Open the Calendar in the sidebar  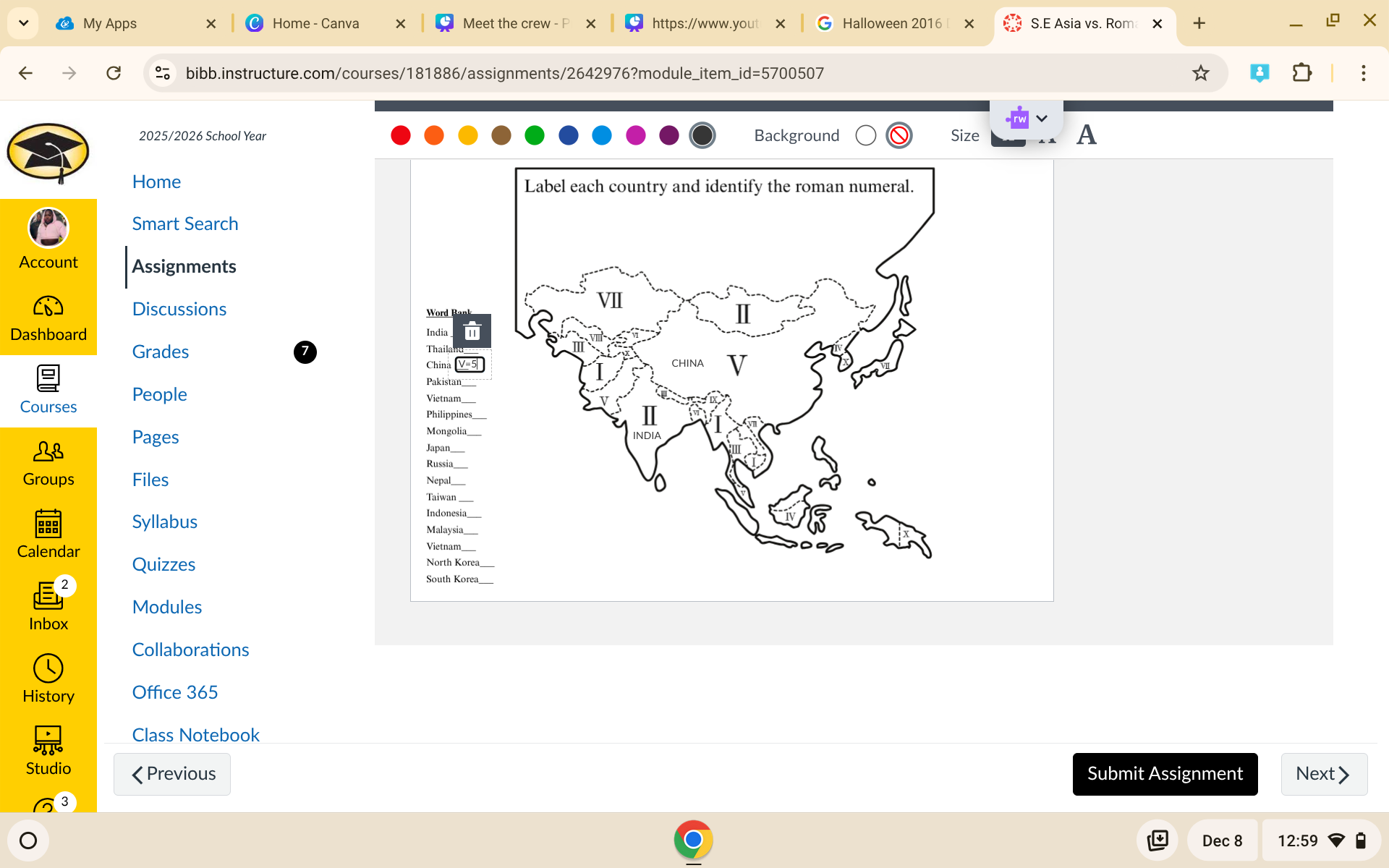(48, 534)
